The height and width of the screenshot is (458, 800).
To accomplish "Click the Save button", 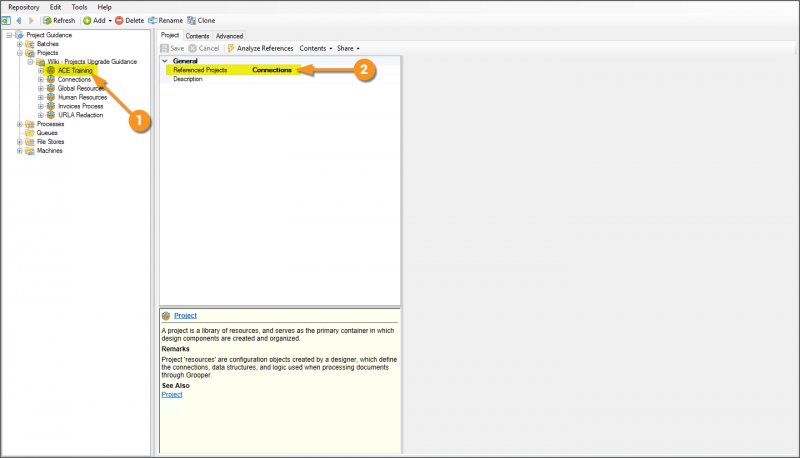I will [172, 48].
